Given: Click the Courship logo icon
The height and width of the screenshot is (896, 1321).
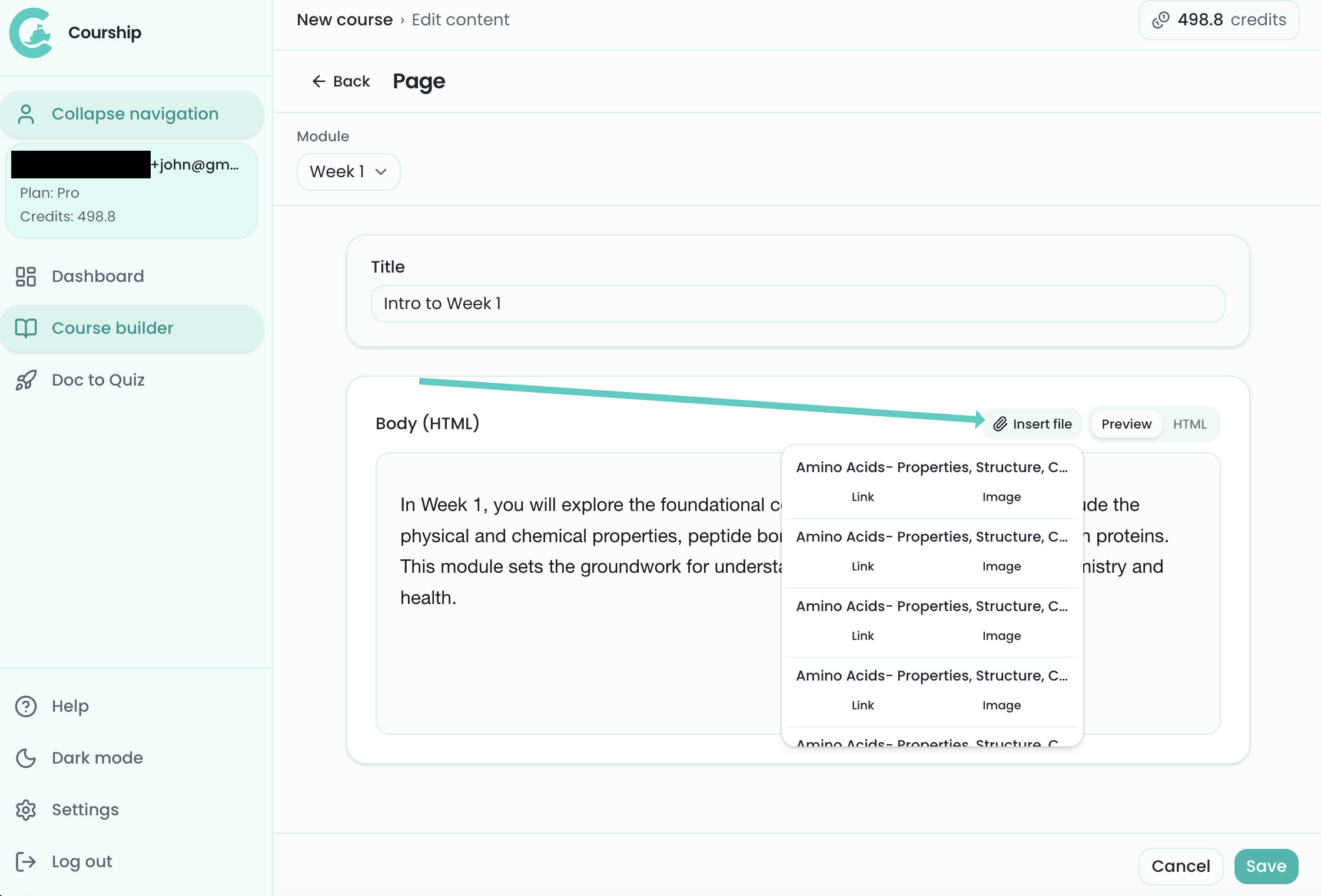Looking at the screenshot, I should tap(31, 32).
